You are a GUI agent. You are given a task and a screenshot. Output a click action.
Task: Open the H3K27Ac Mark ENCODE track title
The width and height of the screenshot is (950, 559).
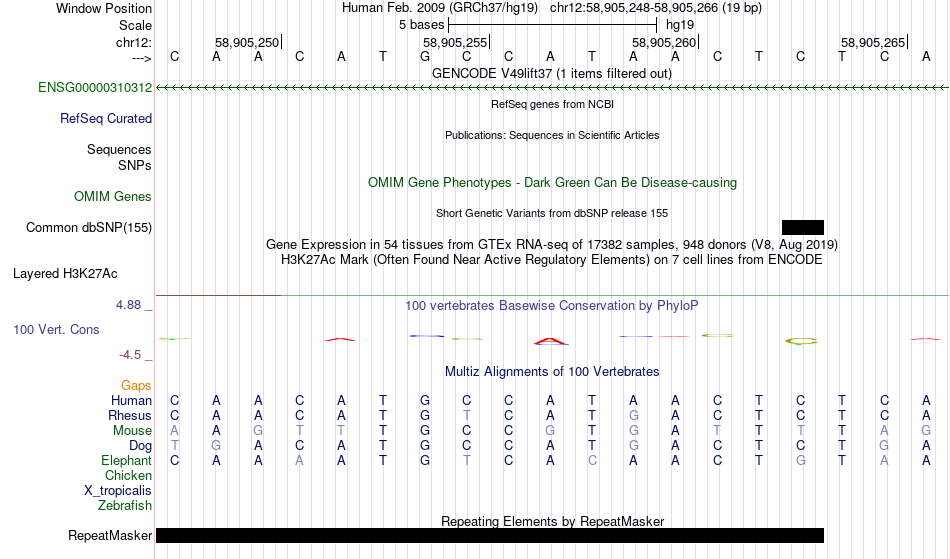coord(552,260)
